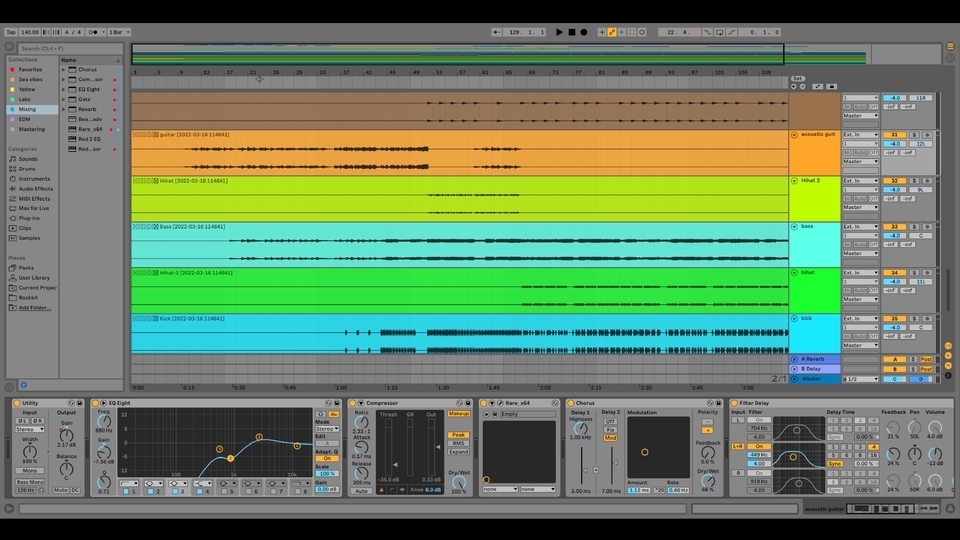
Task: Toggle the Loop switch icon
Action: [719, 32]
